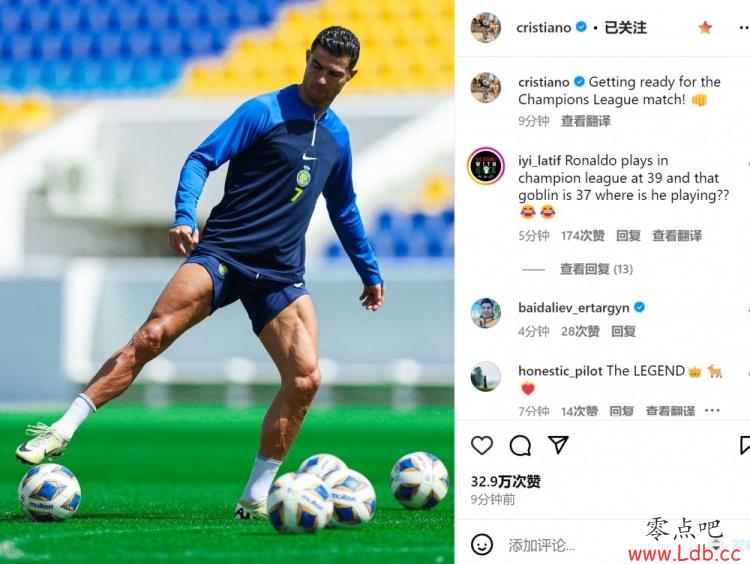The image size is (750, 564).
Task: Save the post with the bookmark icon
Action: [744, 445]
